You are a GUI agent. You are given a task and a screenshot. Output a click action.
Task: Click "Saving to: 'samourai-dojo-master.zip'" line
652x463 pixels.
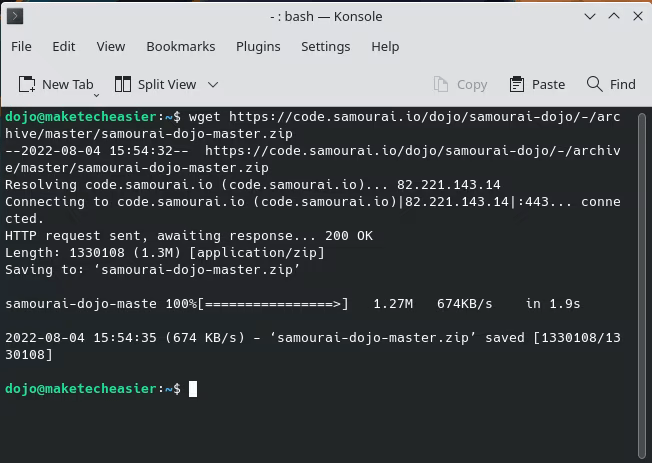152,270
